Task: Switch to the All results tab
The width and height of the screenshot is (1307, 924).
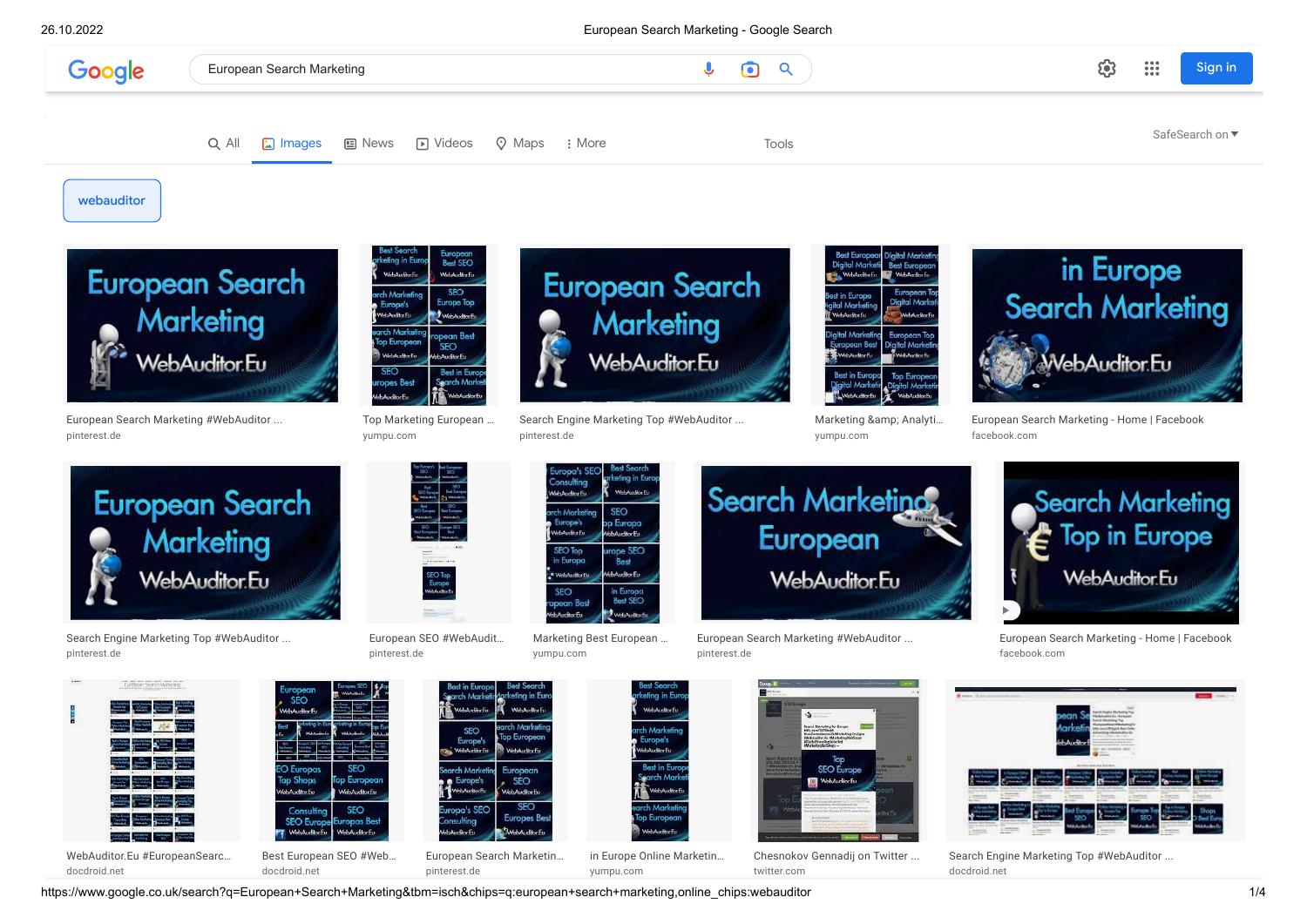Action: 223,143
